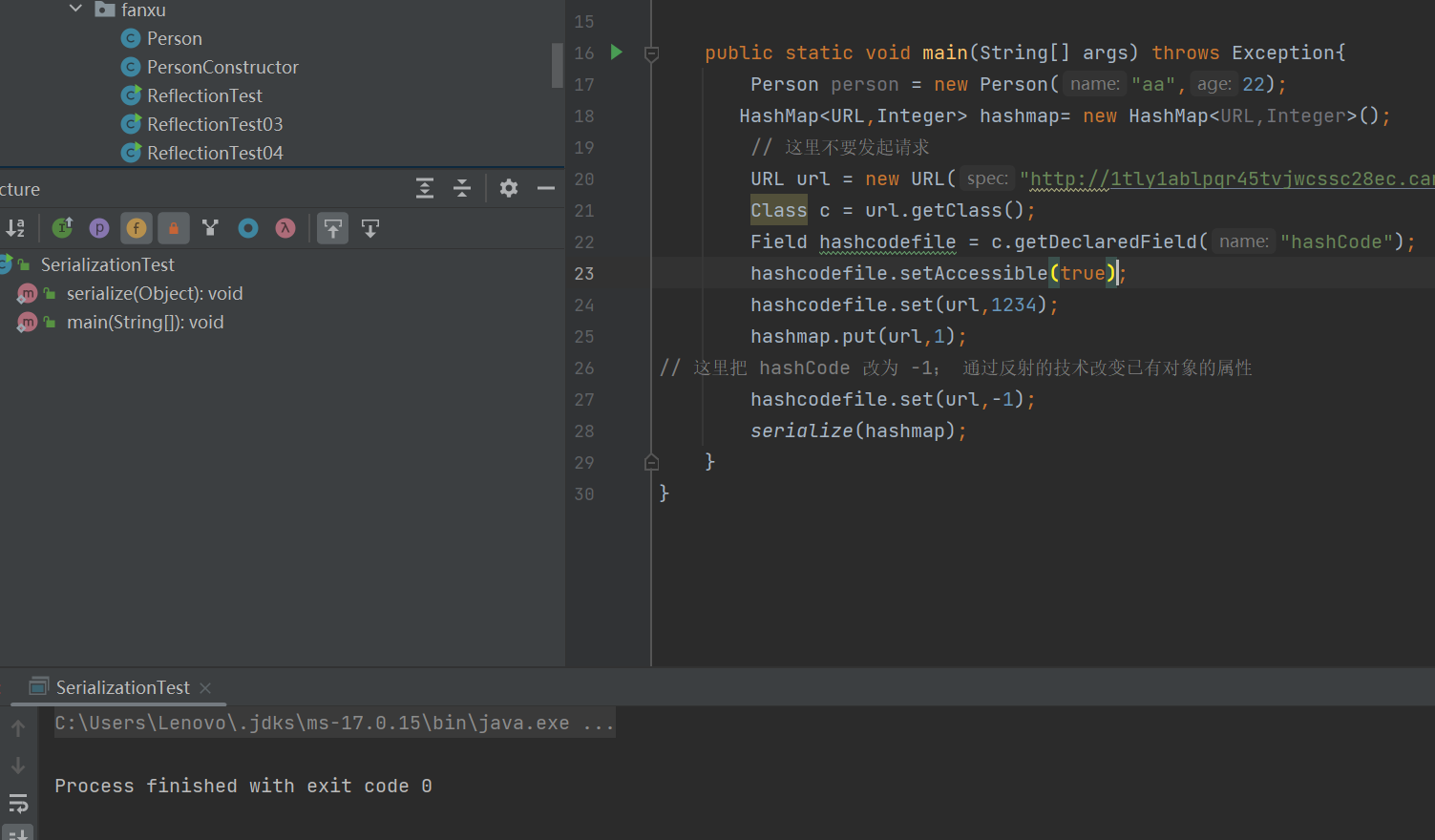Click "aa" string argument on line 17
The width and height of the screenshot is (1435, 840).
coord(1153,84)
